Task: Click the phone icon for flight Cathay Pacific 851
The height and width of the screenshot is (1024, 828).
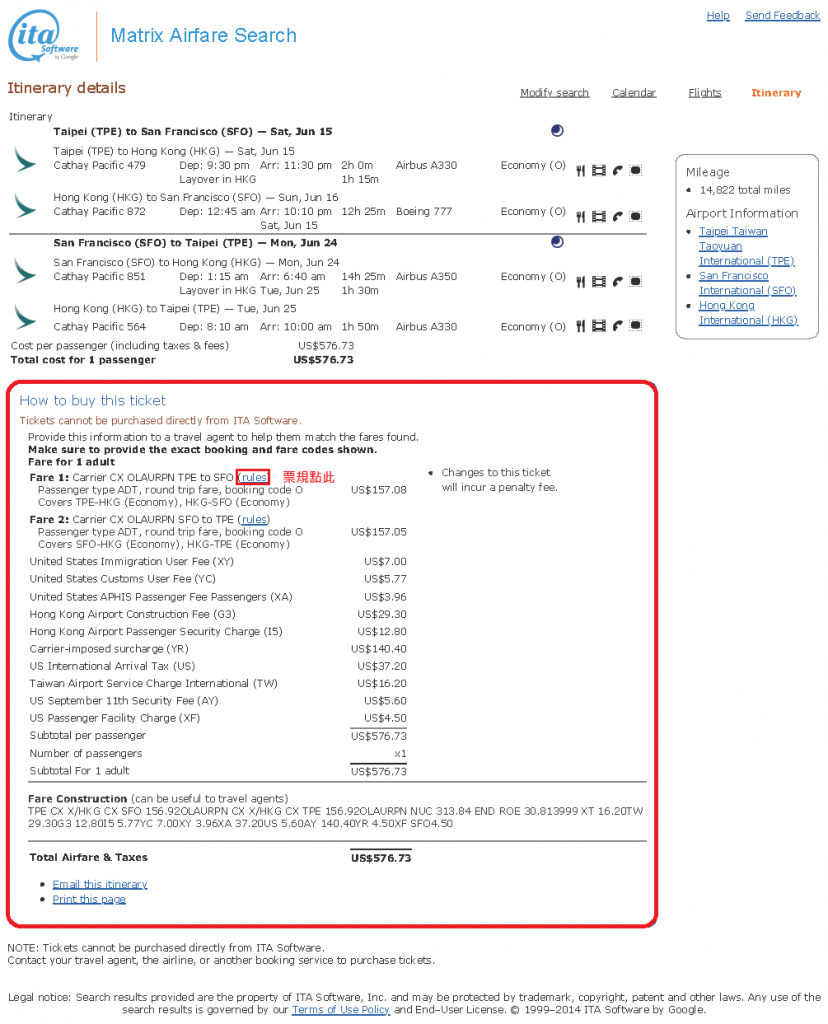Action: coord(617,281)
